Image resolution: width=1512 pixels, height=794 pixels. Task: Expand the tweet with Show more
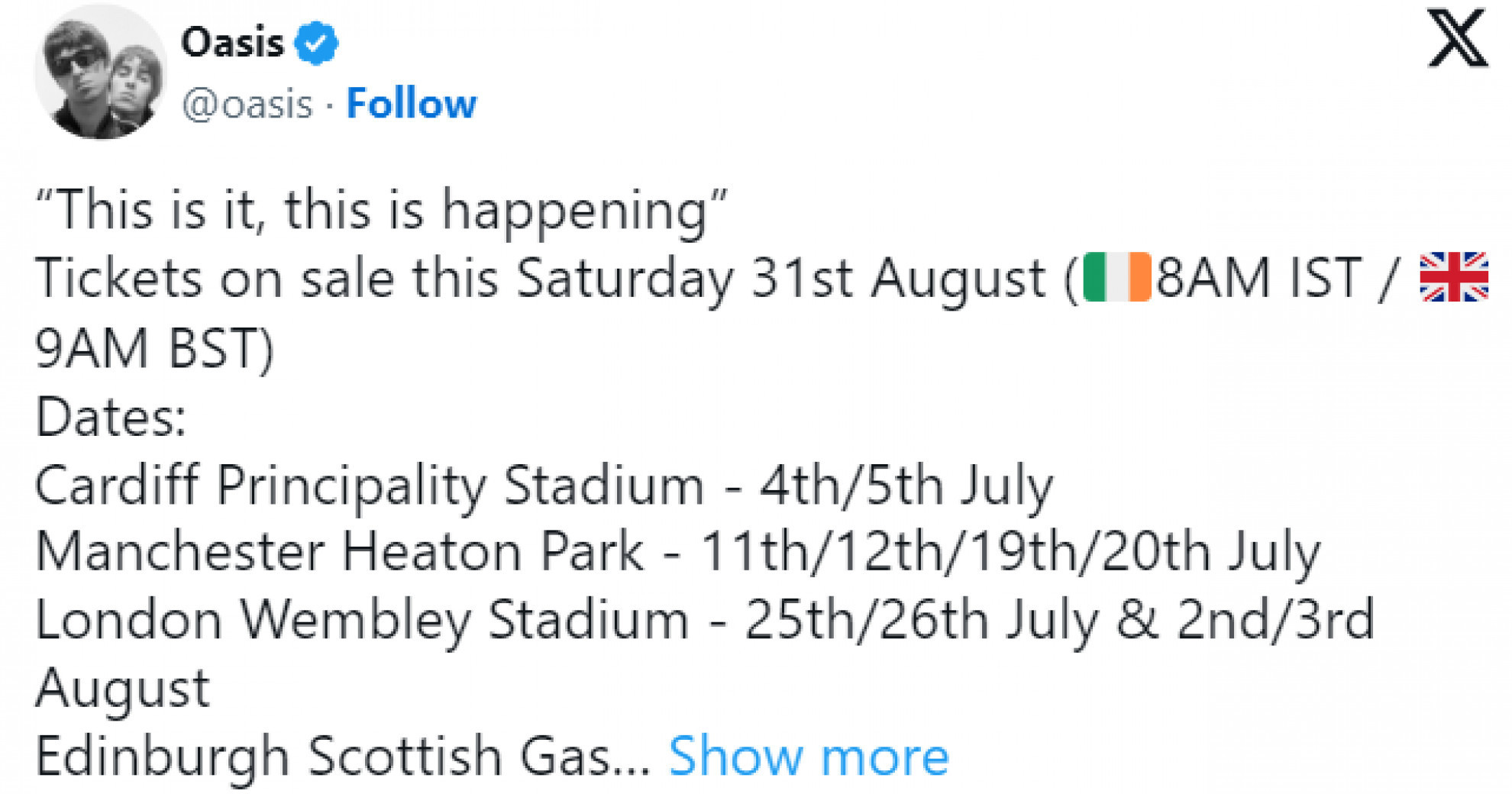(808, 757)
